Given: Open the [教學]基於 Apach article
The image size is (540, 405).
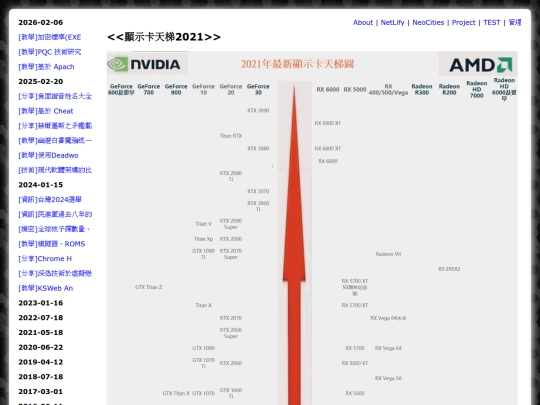Looking at the screenshot, I should (x=46, y=67).
